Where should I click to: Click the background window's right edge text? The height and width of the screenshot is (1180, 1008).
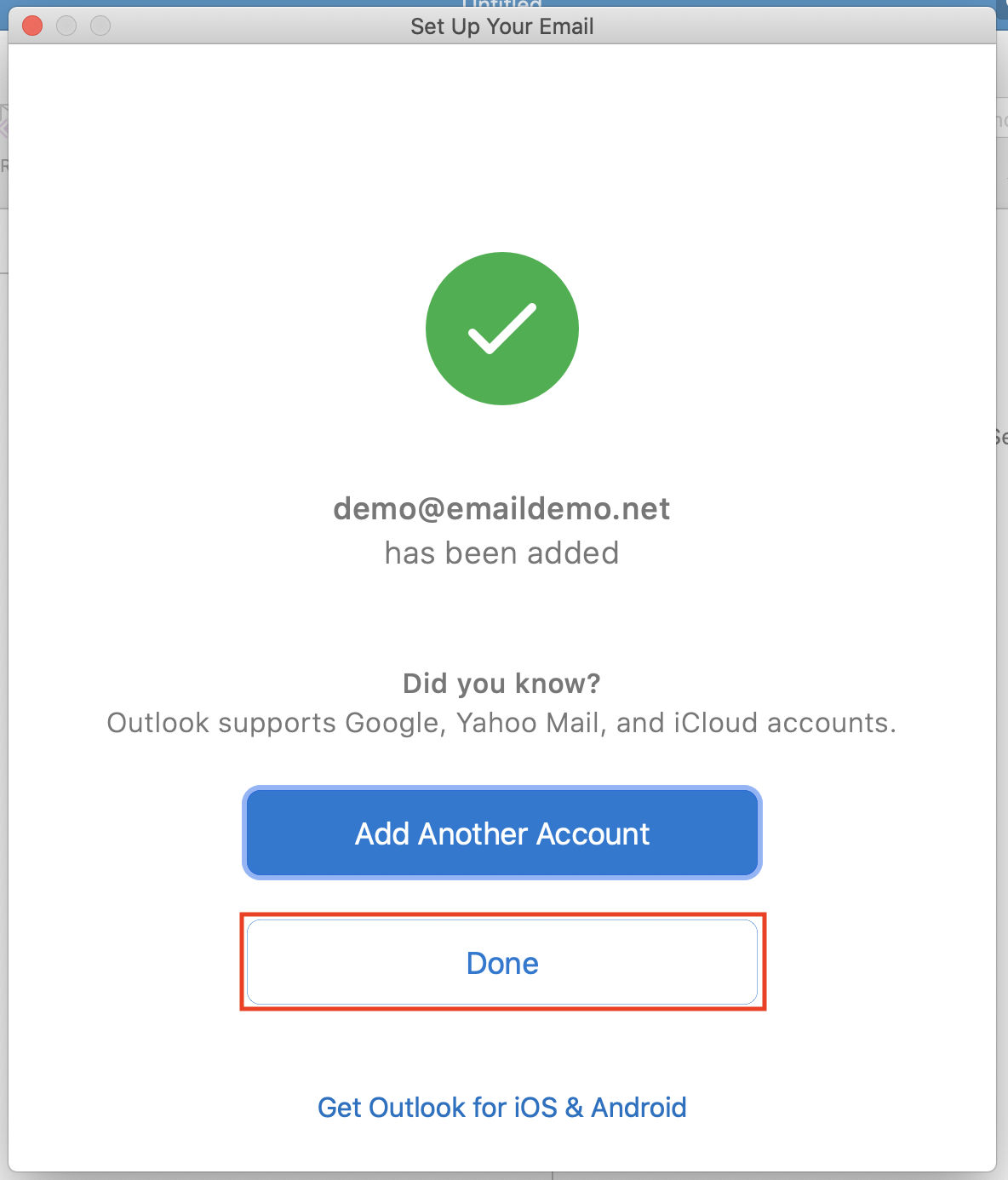coord(1001,438)
